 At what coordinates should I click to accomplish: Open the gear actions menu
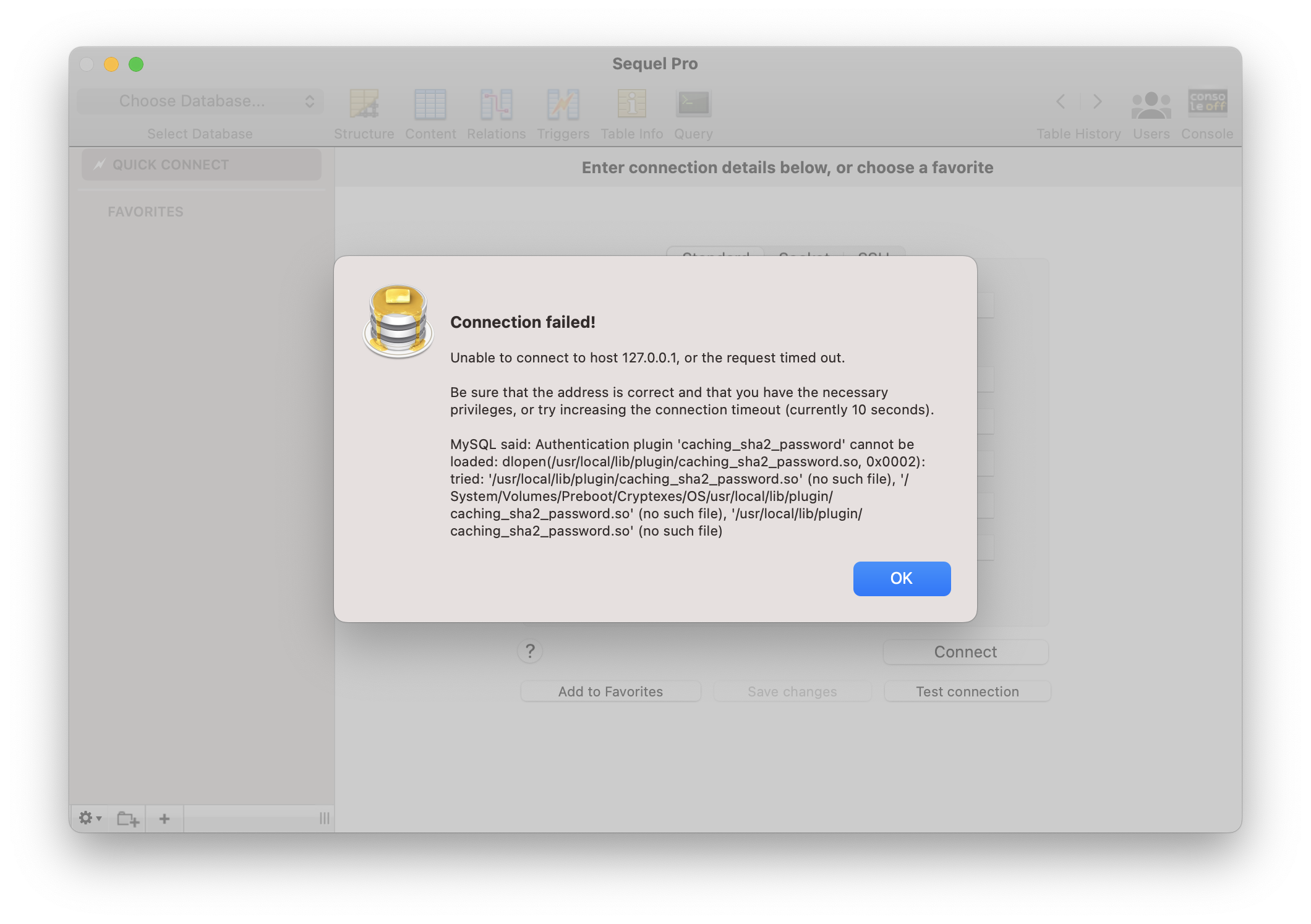point(90,818)
